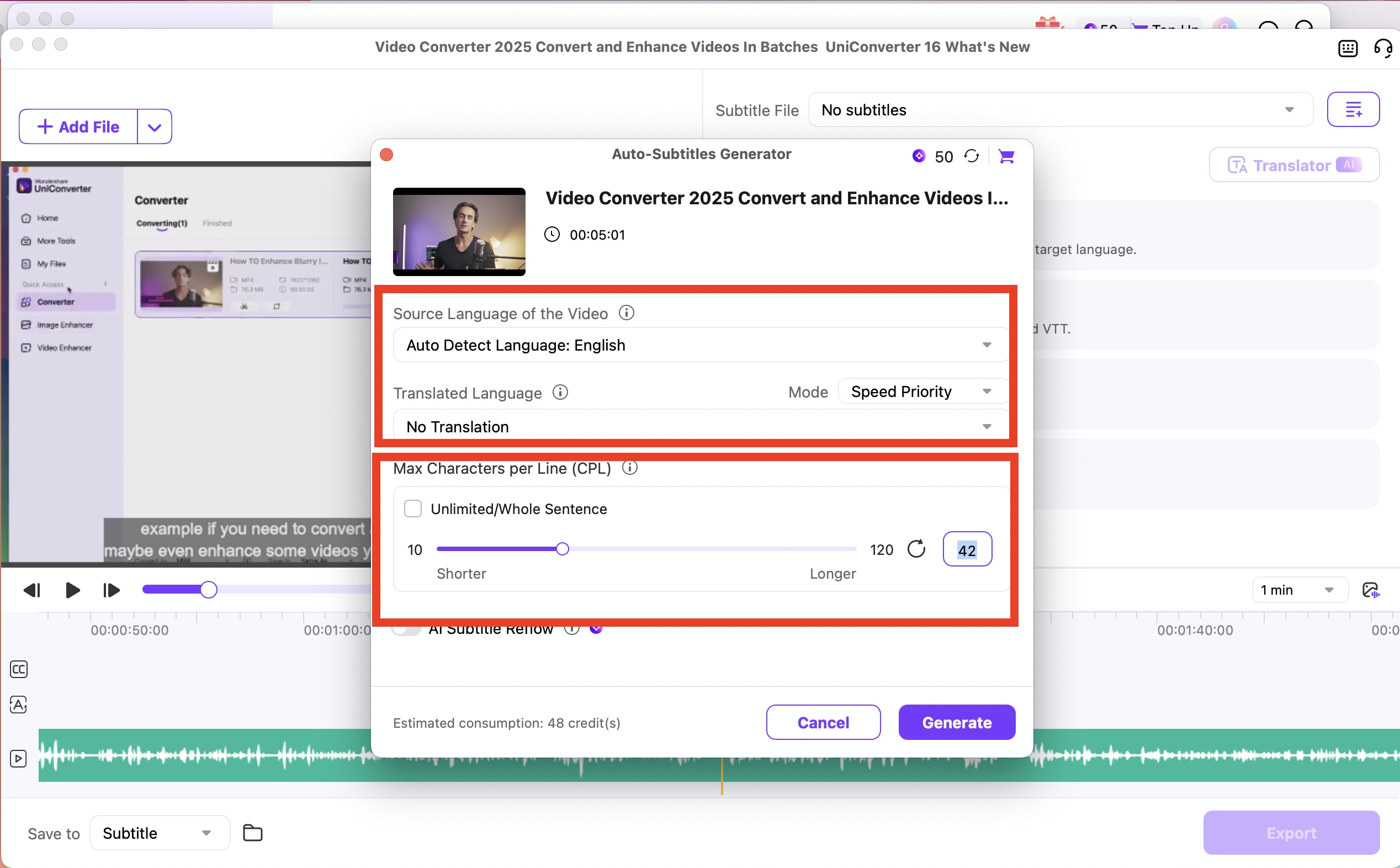1400x868 pixels.
Task: Open the subtitle text tool below the CC icon
Action: 18,705
